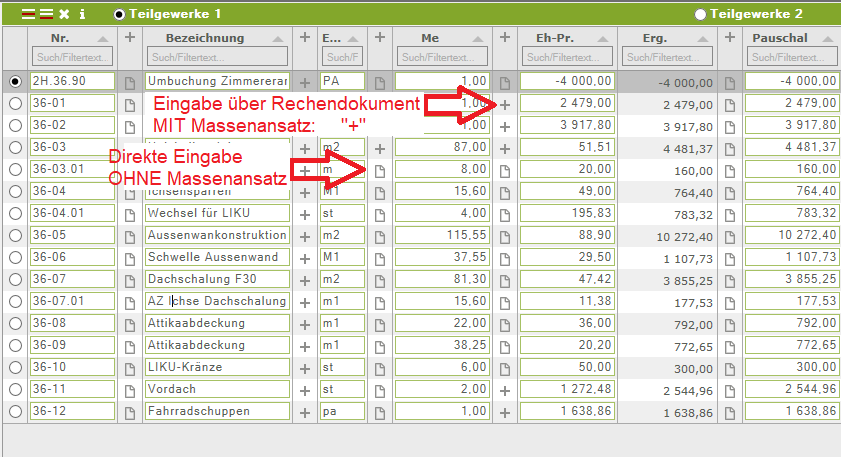
Task: Open the document icon next to Nr. 36-05
Action: [x=129, y=235]
